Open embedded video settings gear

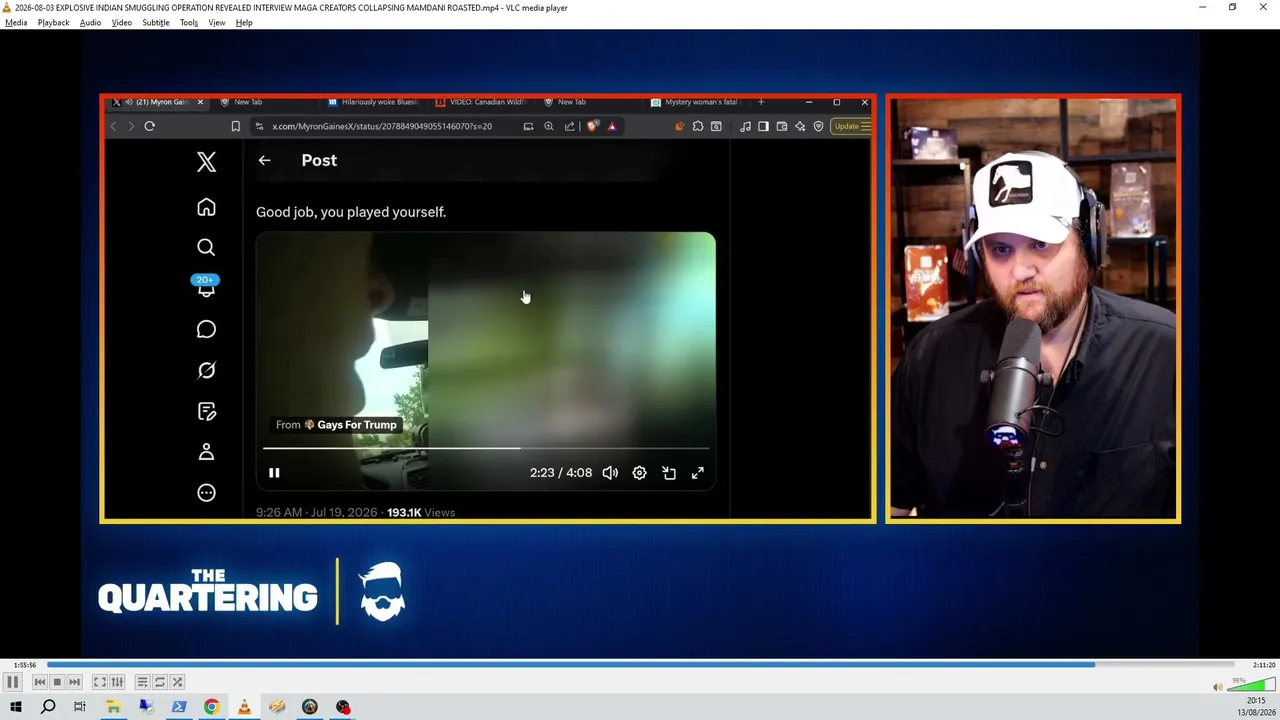click(x=639, y=473)
